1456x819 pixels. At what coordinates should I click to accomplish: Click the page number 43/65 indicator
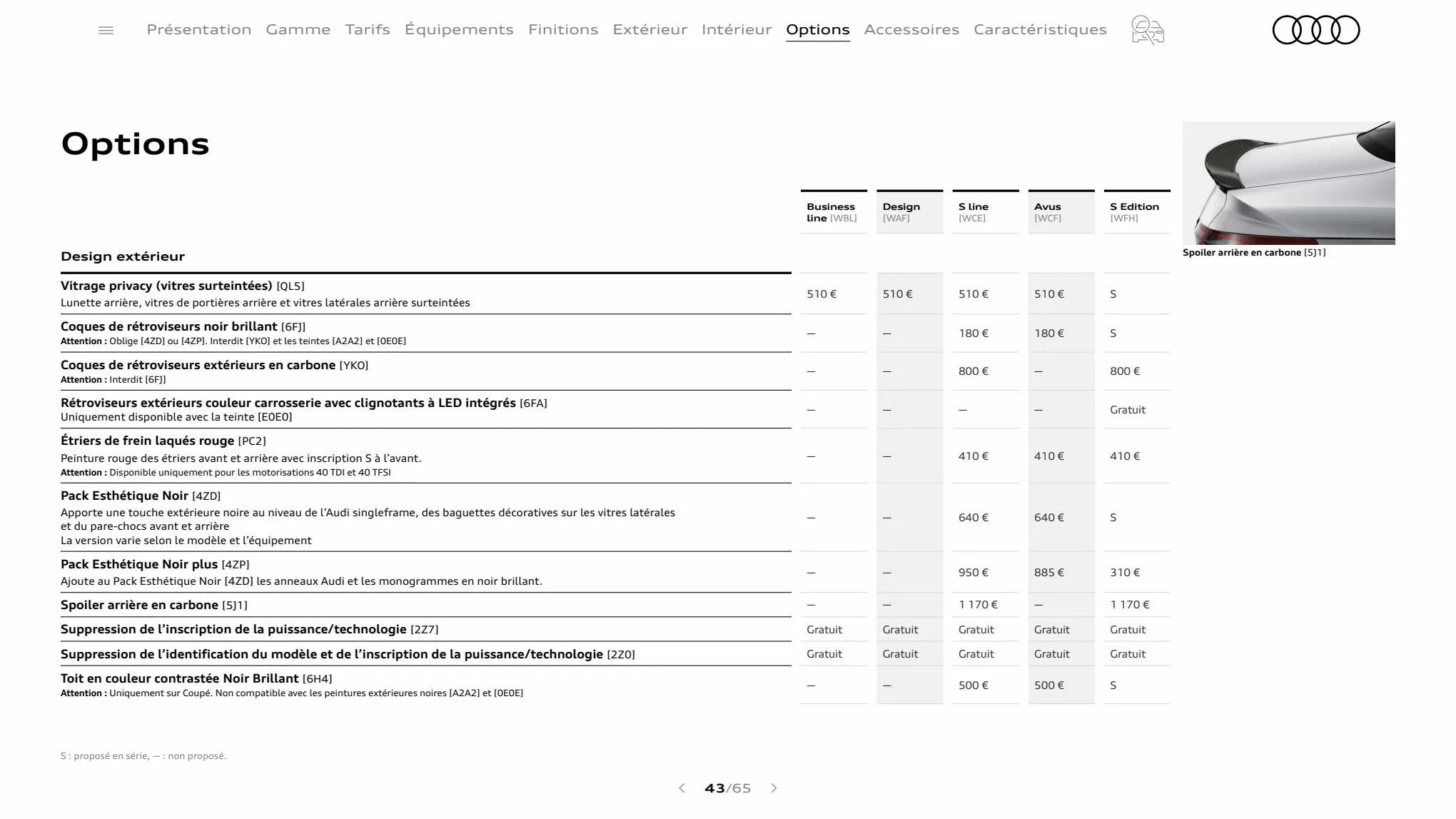coord(727,788)
